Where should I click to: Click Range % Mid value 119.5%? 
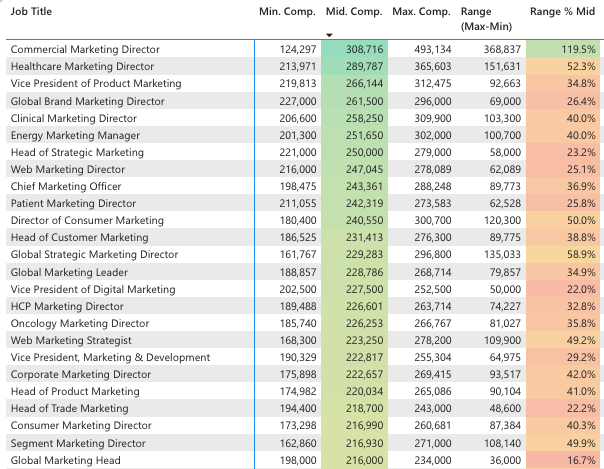(x=578, y=49)
